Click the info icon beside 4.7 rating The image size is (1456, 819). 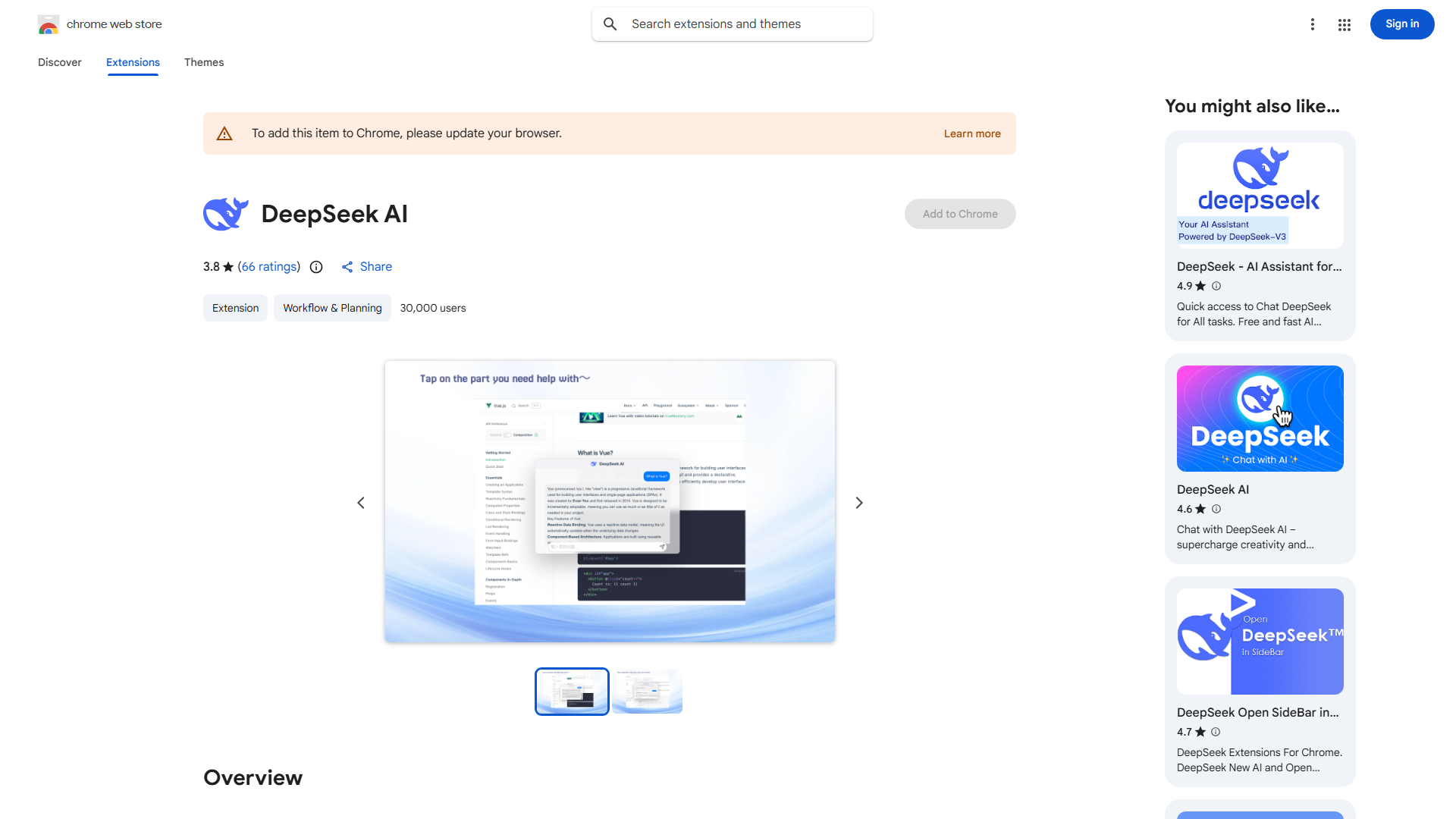1215,732
